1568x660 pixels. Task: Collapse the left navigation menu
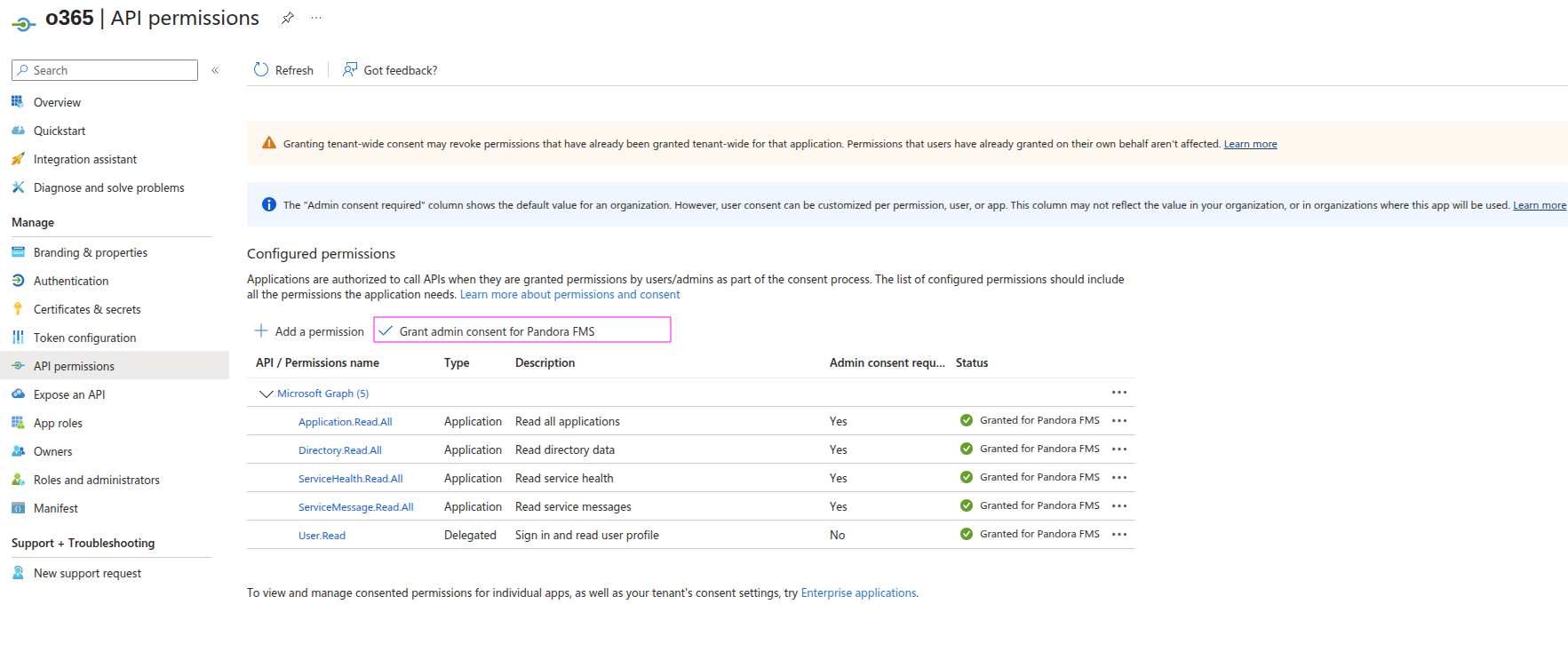[x=215, y=70]
